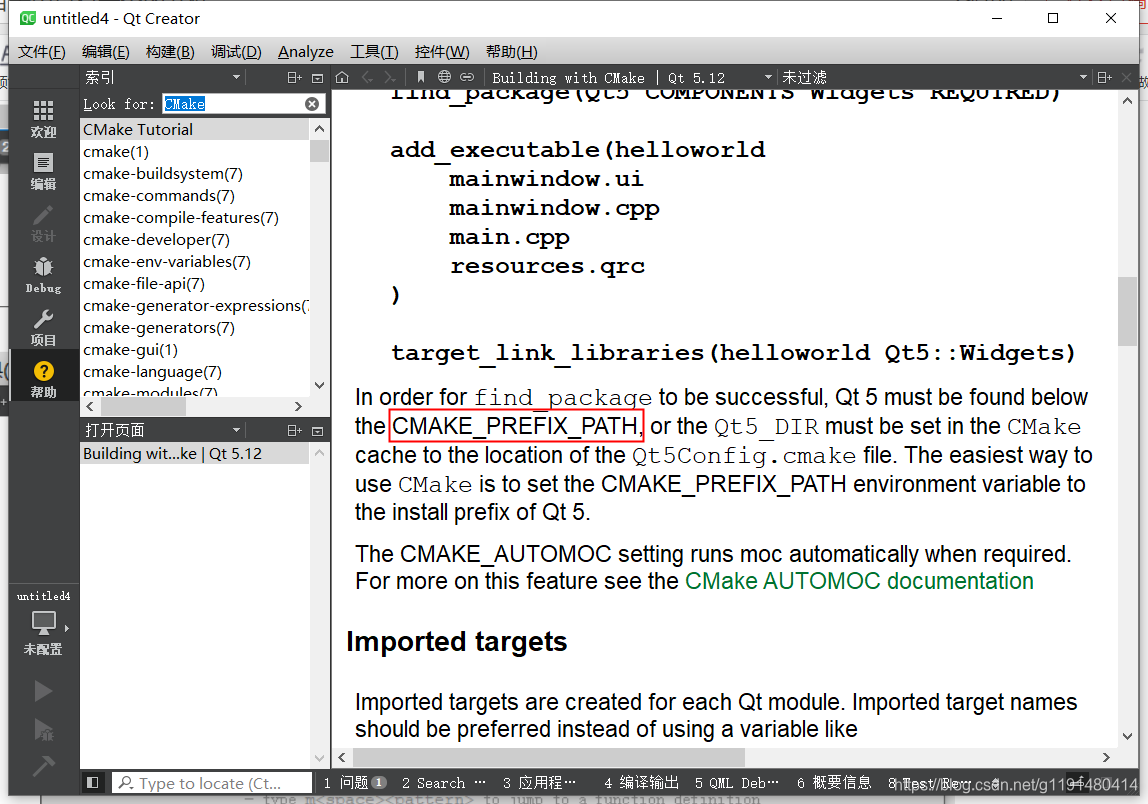
Task: Open the Analyze menu
Action: tap(305, 52)
